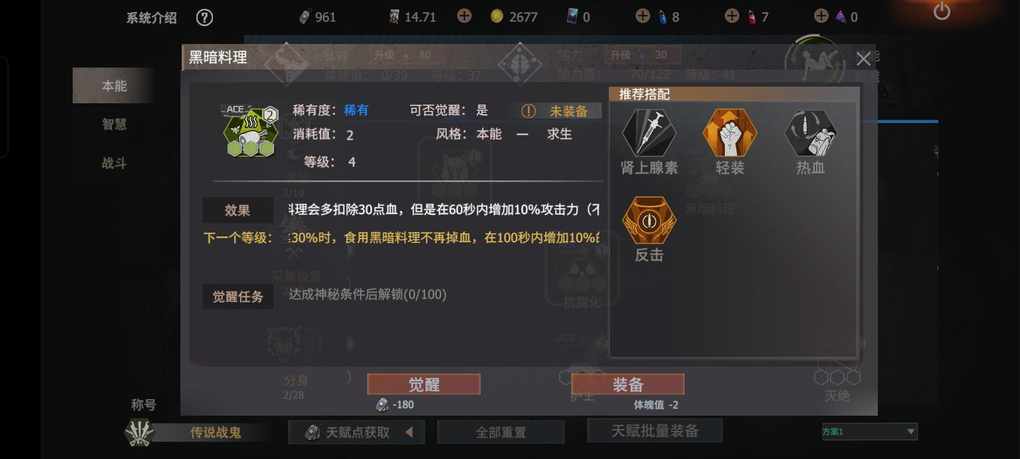Expand 天赋点获取 with the arrow
The image size is (1020, 459).
(409, 432)
